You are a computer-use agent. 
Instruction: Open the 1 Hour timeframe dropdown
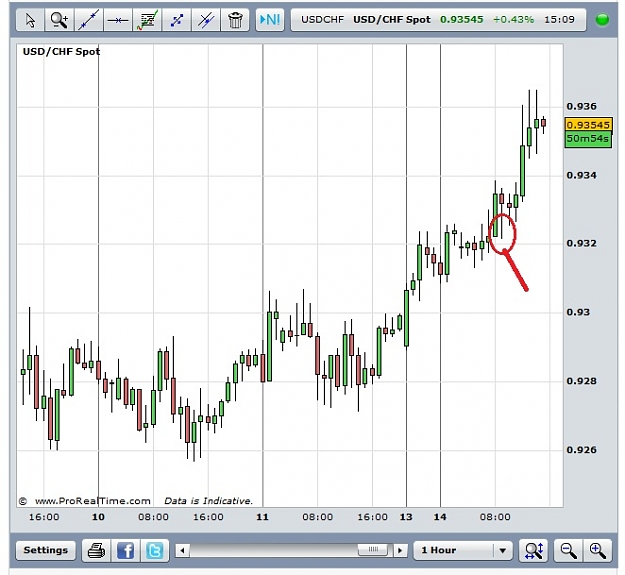tap(462, 550)
